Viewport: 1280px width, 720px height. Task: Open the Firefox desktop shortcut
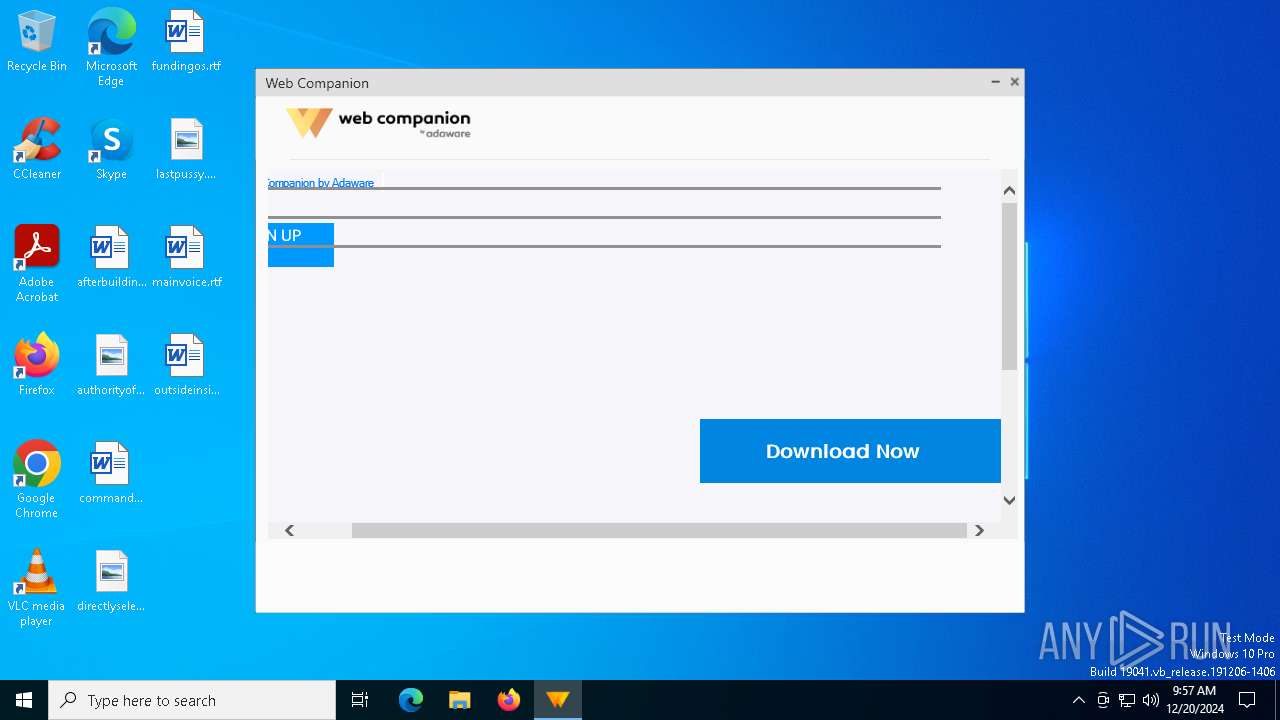click(37, 366)
